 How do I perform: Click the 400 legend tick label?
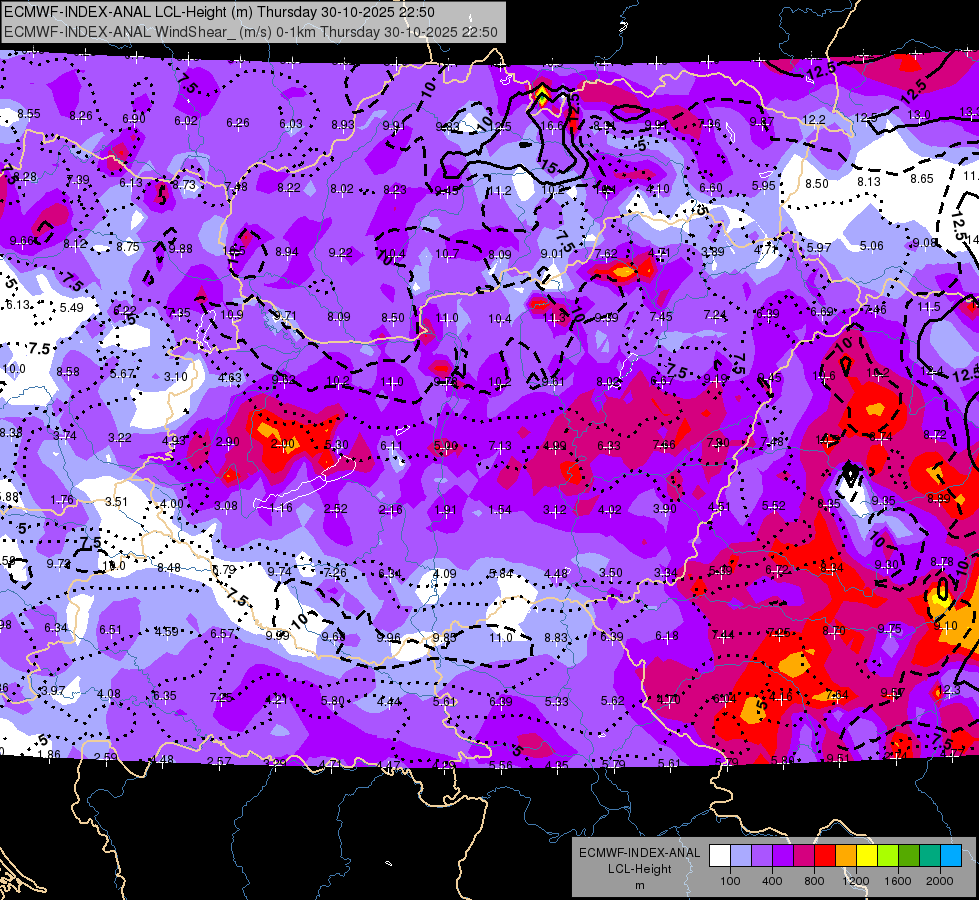point(772,881)
